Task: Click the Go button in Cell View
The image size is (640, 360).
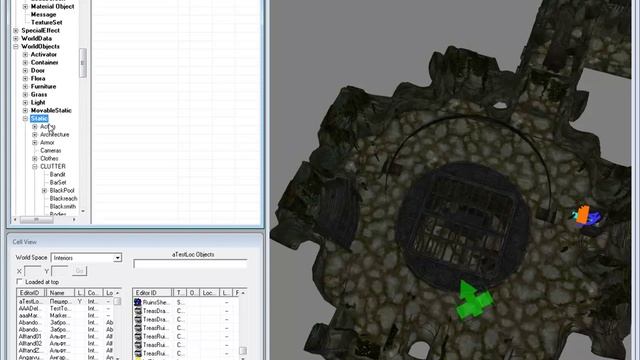Action: [x=80, y=271]
